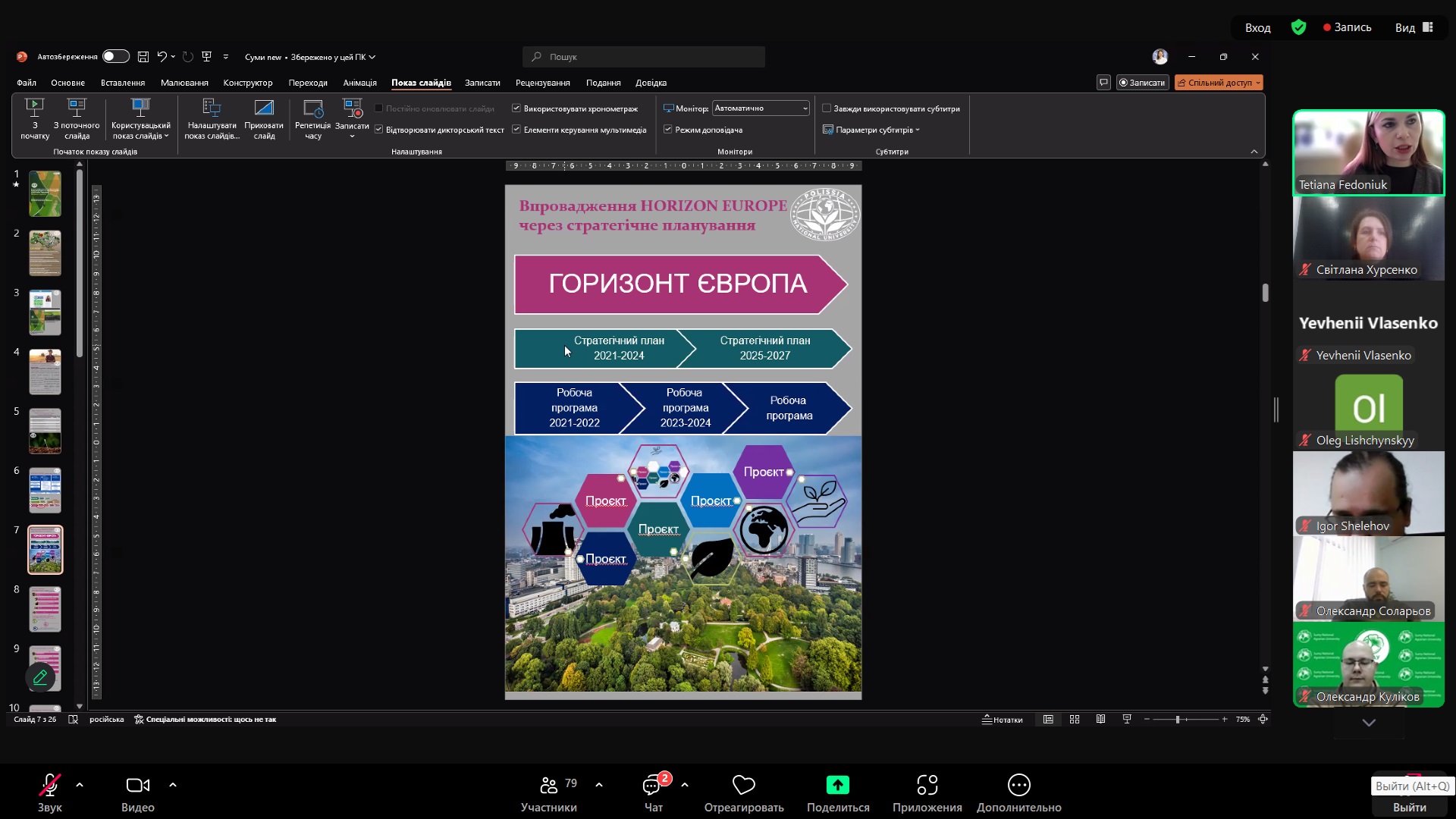This screenshot has height=819, width=1456.
Task: Click the Спільний доступ button
Action: 1219,83
